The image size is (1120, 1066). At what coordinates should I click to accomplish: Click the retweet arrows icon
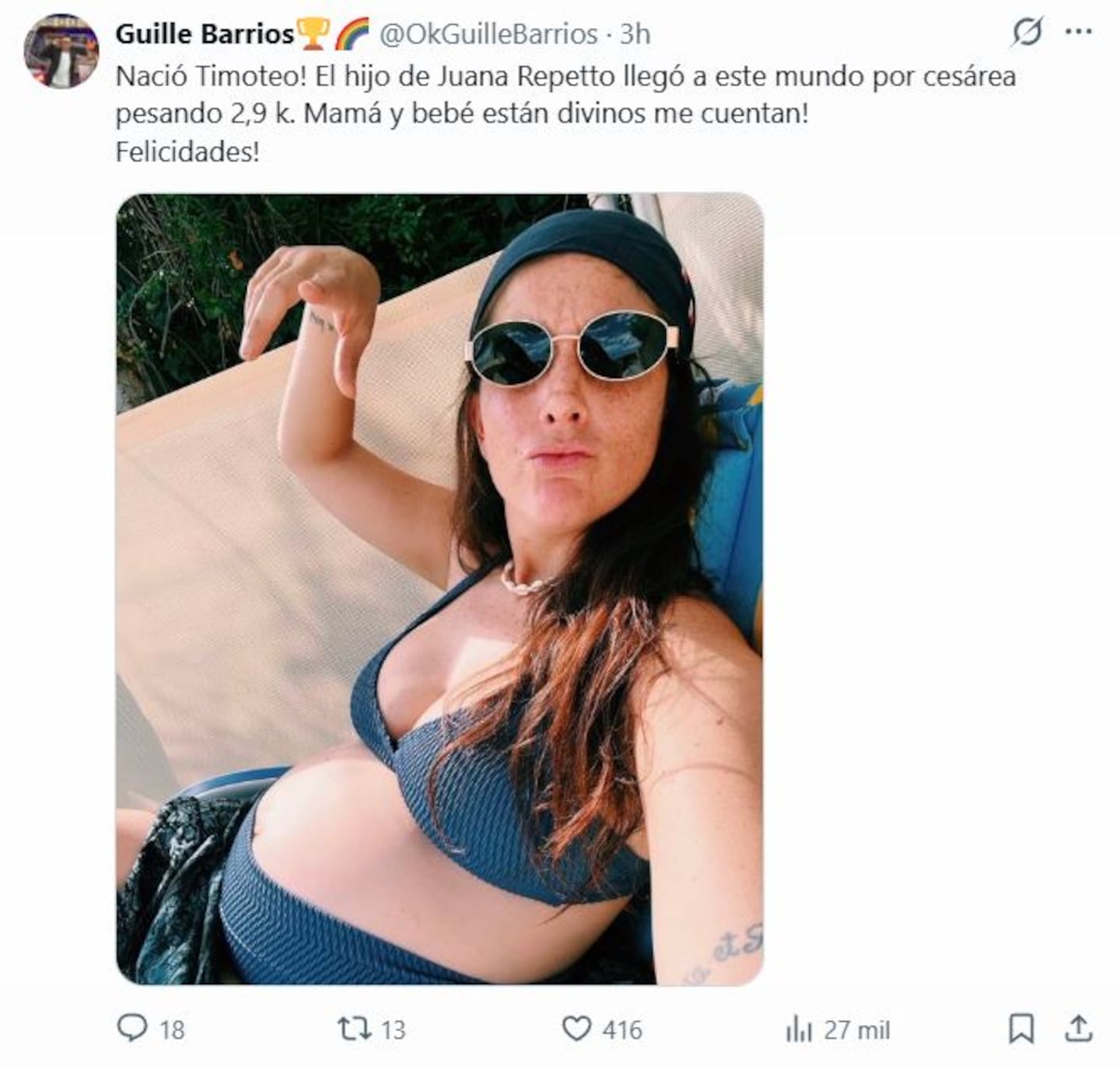coord(354,1029)
